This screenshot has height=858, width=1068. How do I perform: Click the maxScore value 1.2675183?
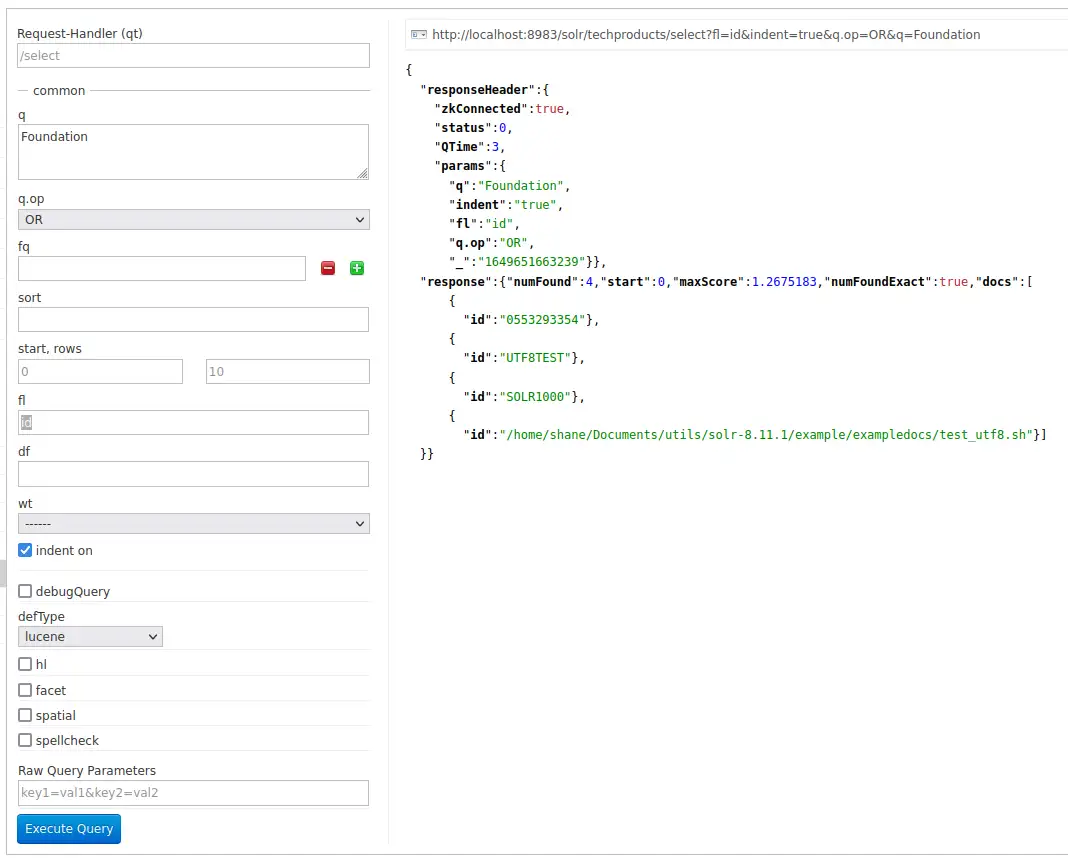[784, 281]
